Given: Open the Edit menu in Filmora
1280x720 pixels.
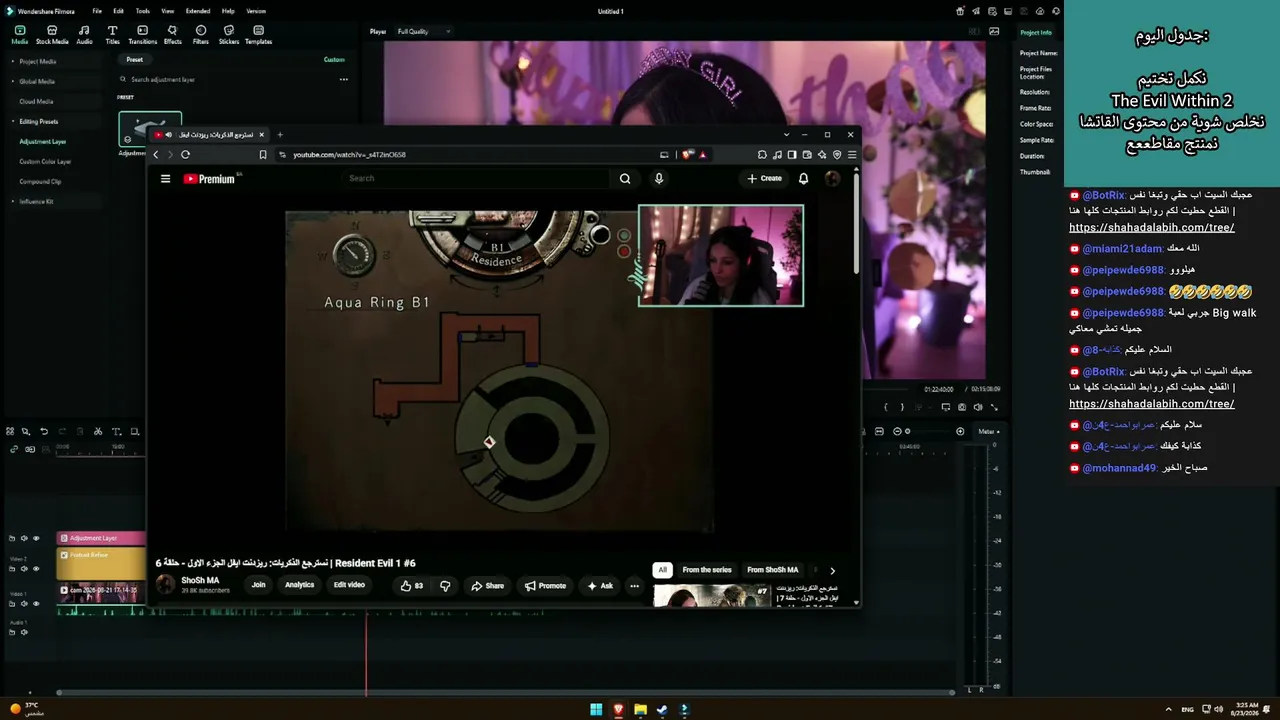Looking at the screenshot, I should 118,11.
